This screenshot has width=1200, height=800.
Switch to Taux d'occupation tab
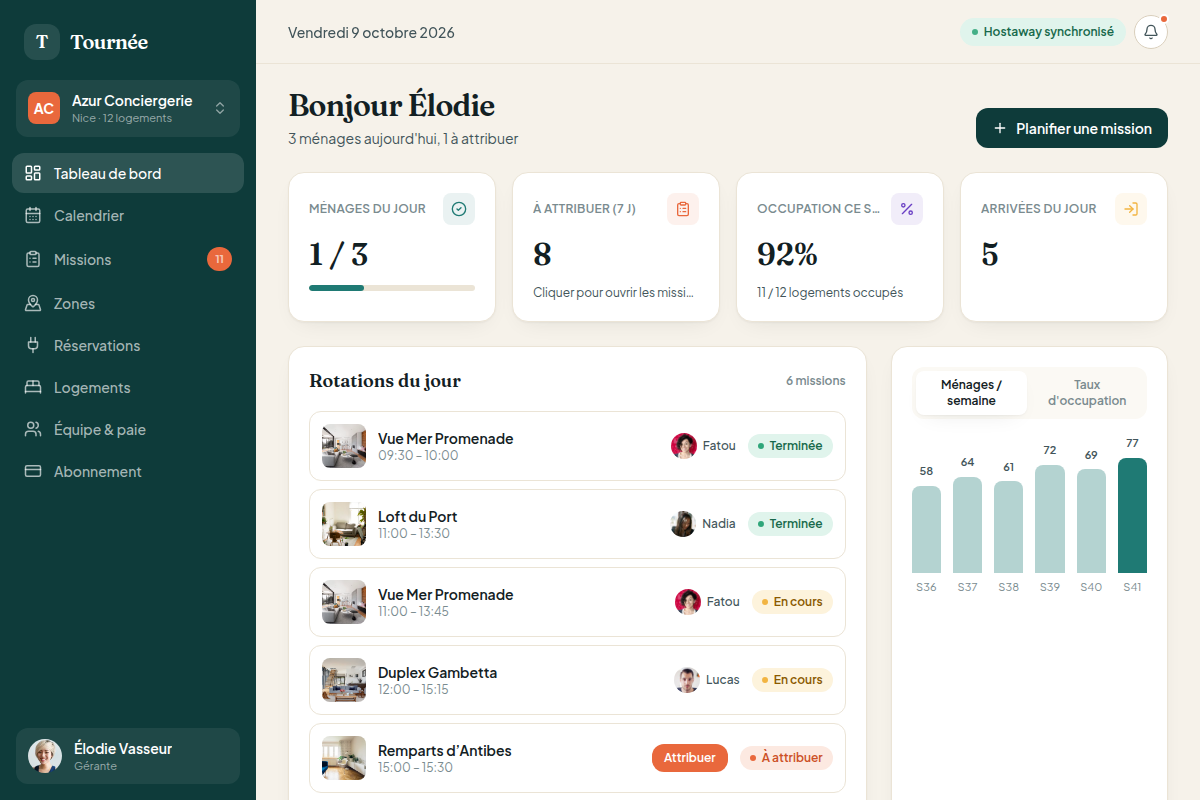click(x=1087, y=393)
